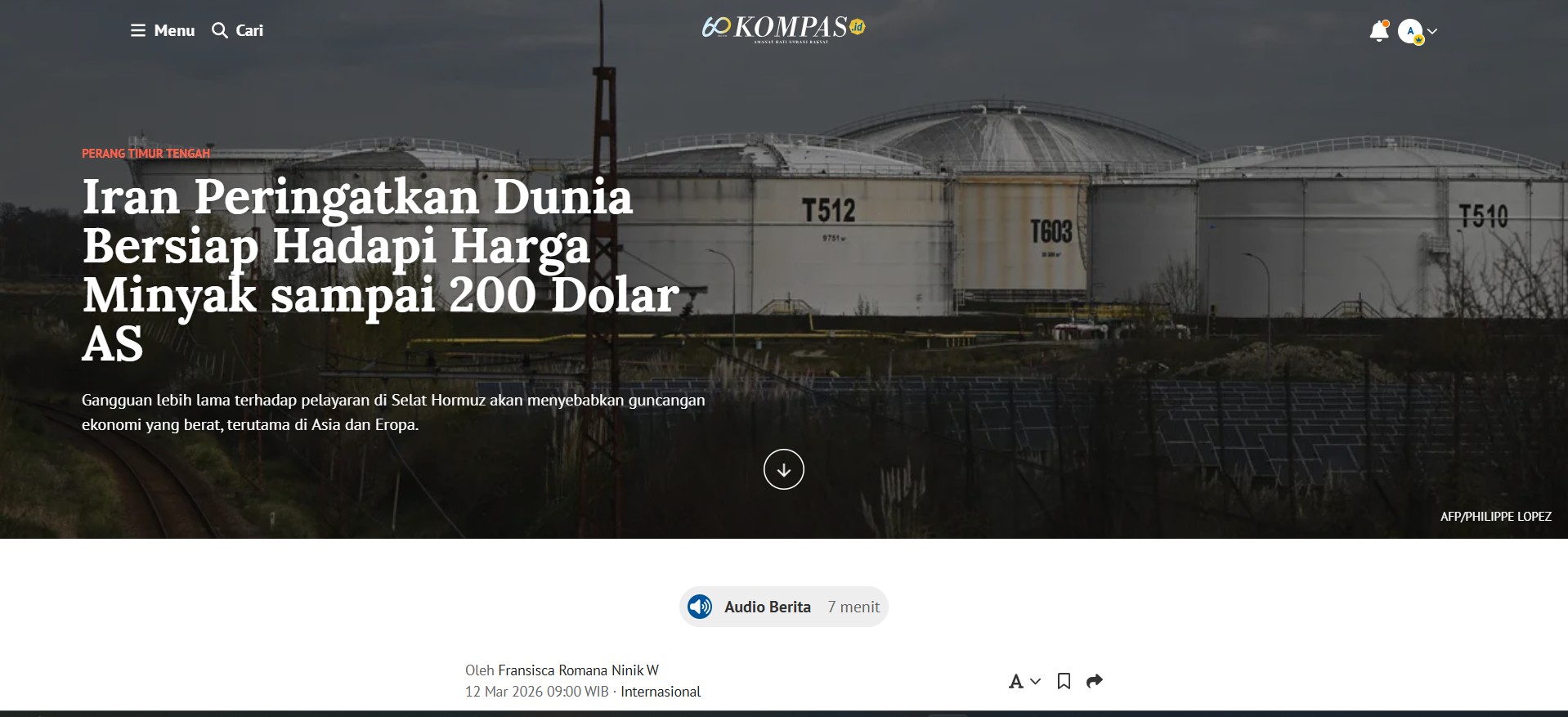Click the search magnifier icon
Screen dimensions: 1568x717
[x=219, y=30]
